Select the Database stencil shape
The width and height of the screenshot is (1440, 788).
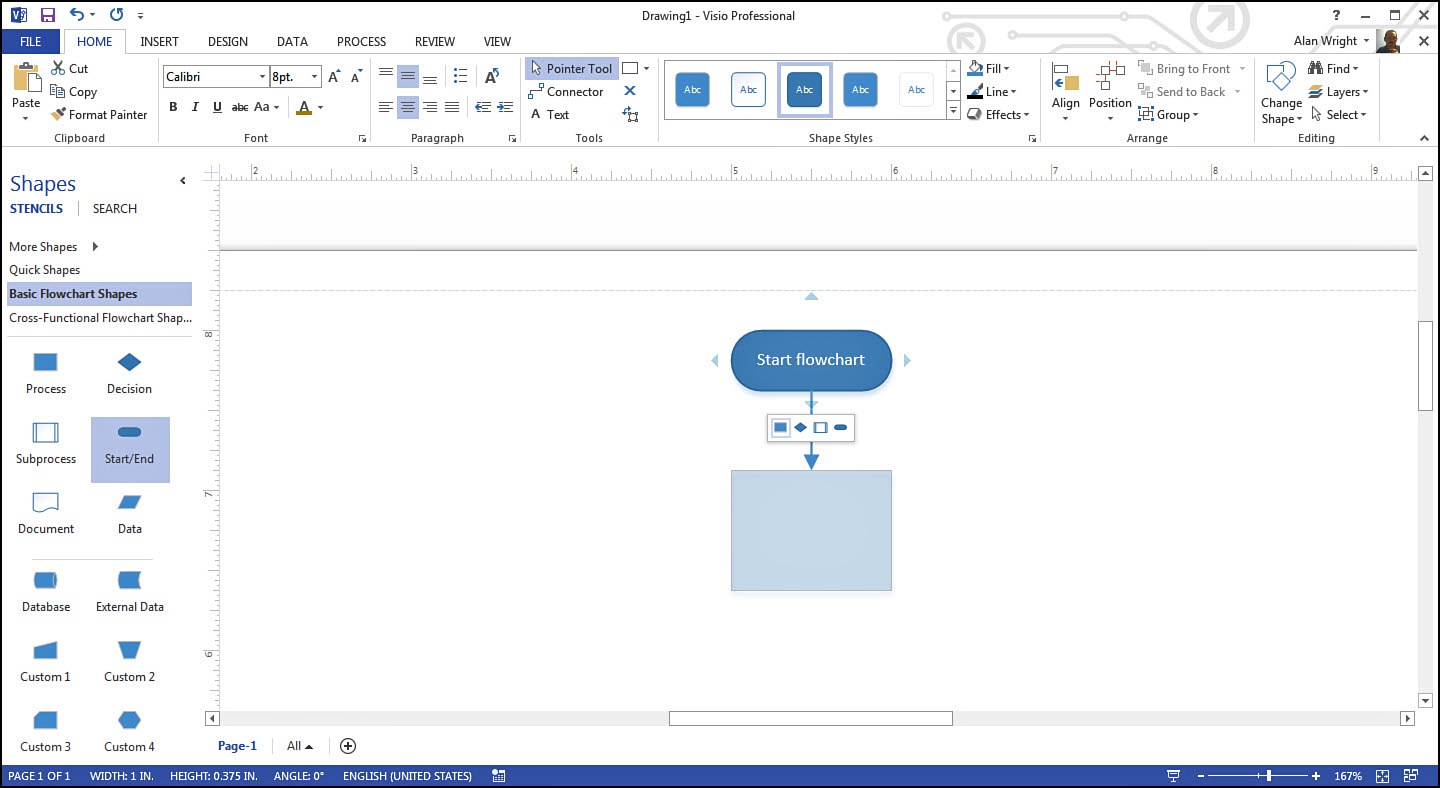(x=46, y=590)
